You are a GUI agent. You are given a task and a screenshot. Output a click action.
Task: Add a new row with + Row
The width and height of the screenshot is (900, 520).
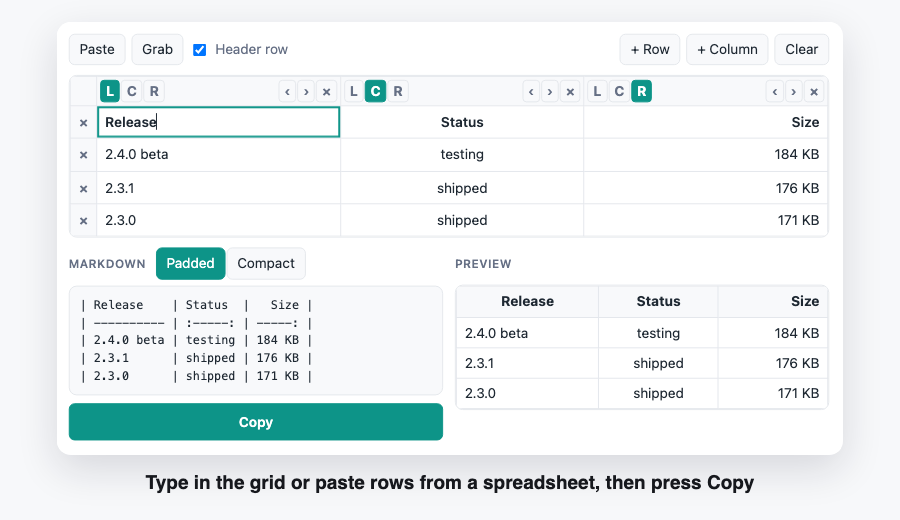pos(650,49)
